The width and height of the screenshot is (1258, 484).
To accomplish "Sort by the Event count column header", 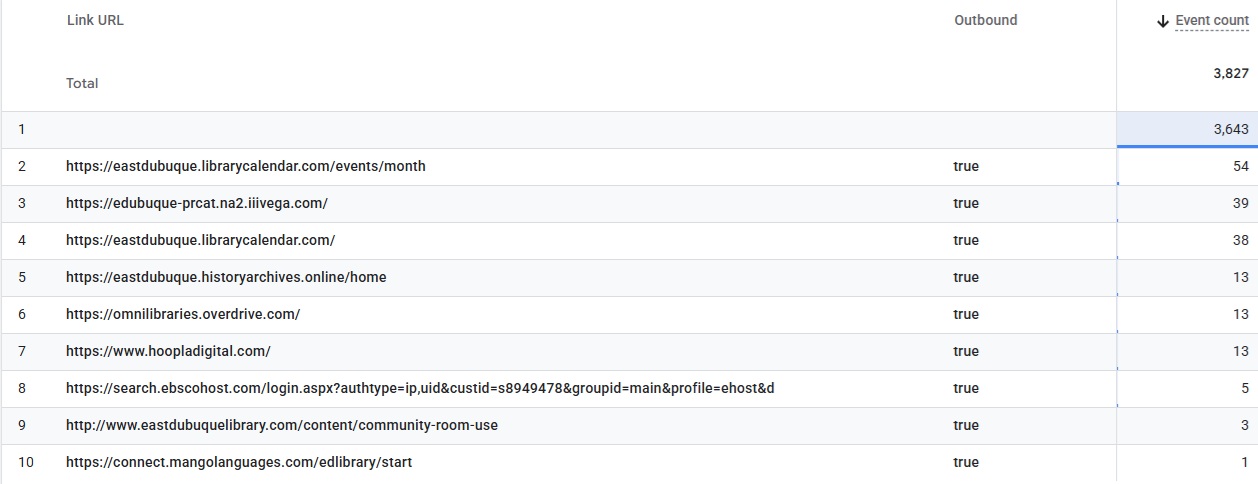I will 1212,21.
